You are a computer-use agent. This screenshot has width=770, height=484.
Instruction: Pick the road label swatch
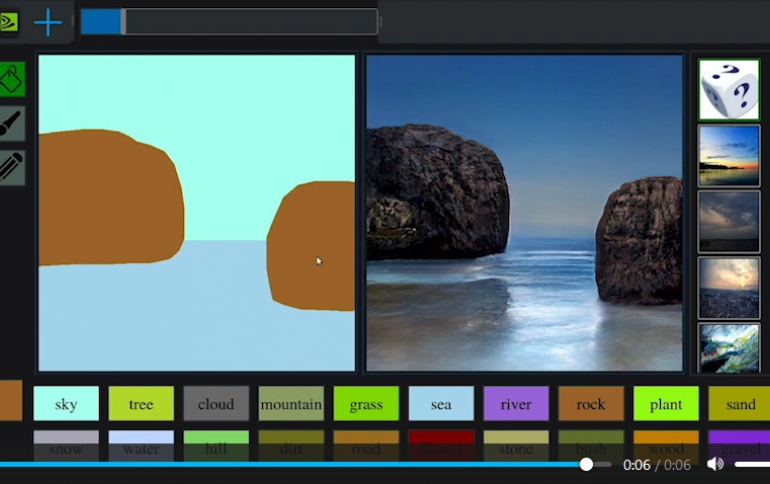366,445
